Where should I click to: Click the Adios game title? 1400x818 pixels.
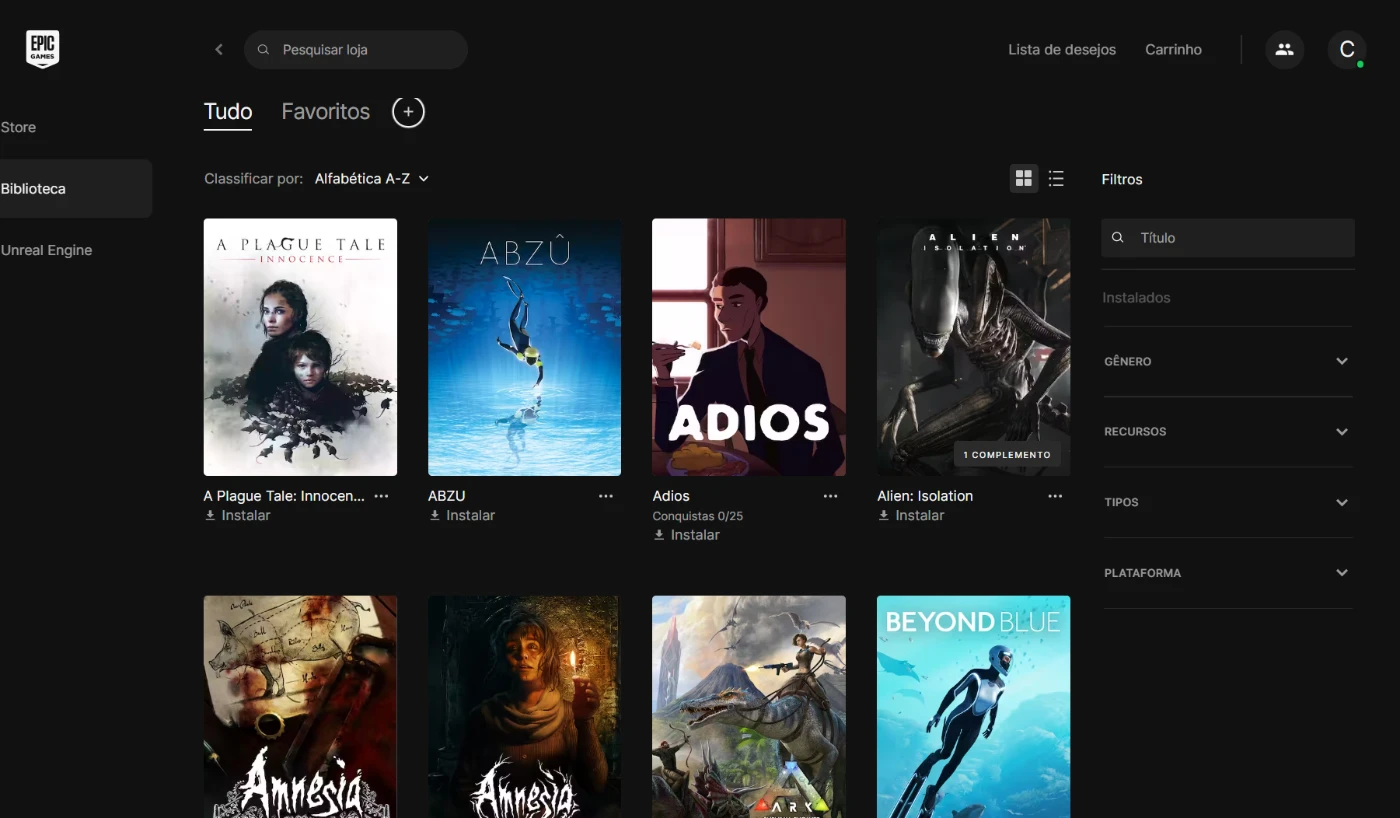pos(671,496)
